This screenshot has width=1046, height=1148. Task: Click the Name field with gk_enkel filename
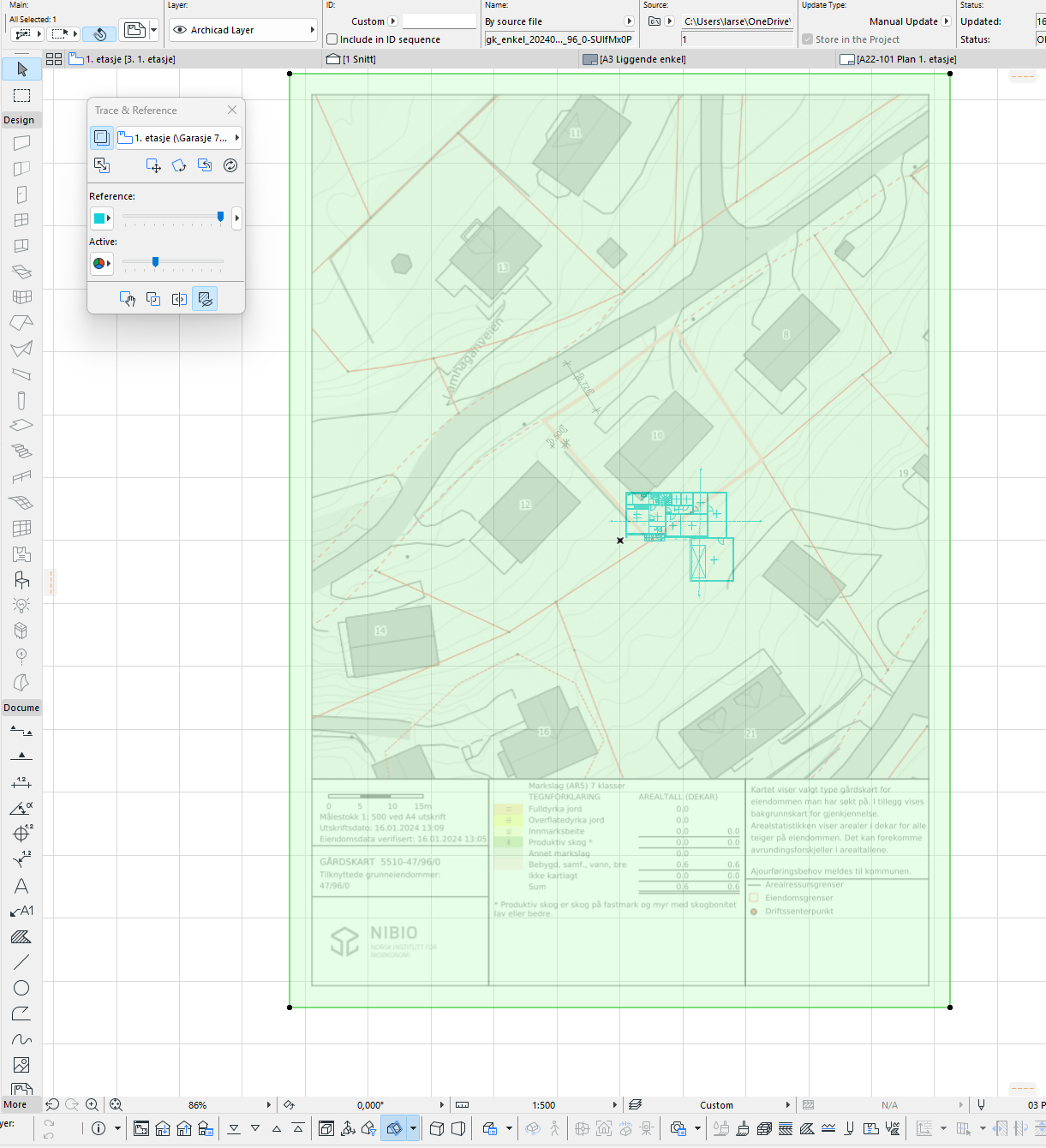pos(559,39)
